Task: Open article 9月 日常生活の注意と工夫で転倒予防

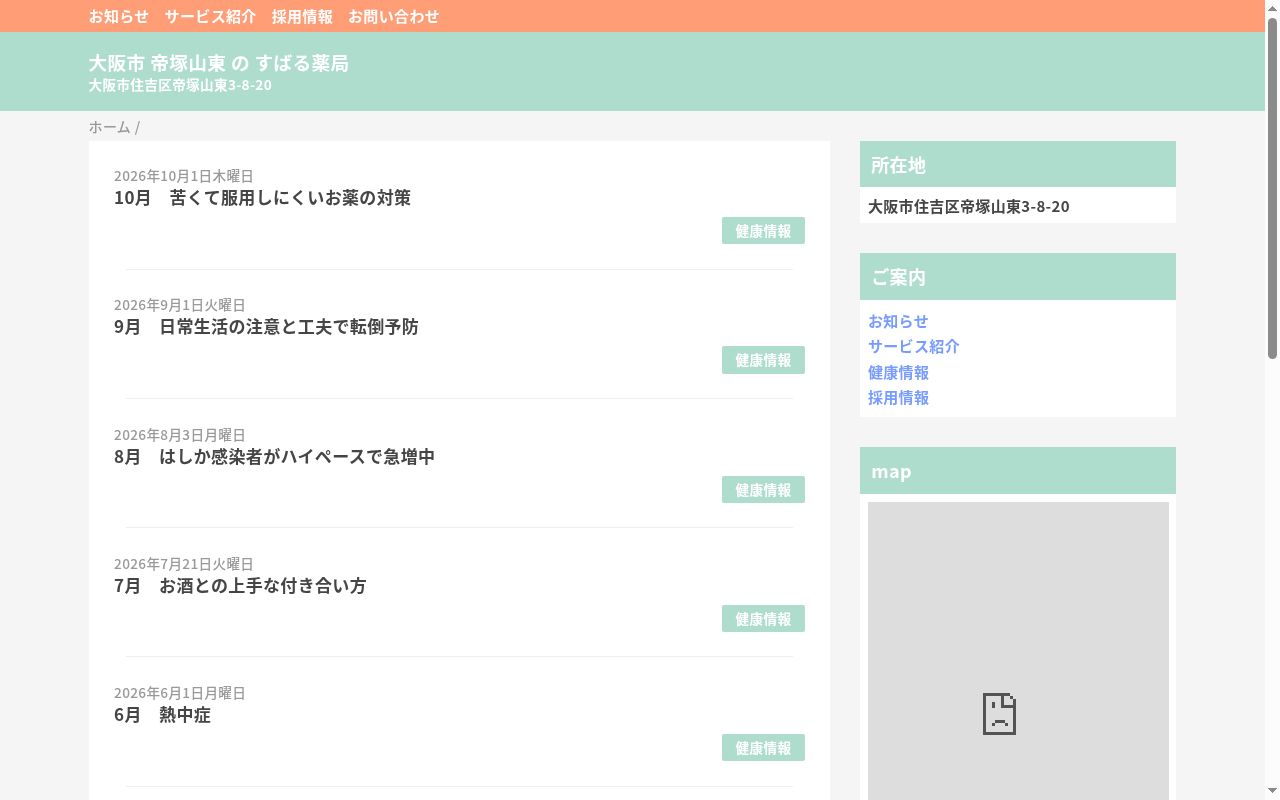Action: point(266,327)
